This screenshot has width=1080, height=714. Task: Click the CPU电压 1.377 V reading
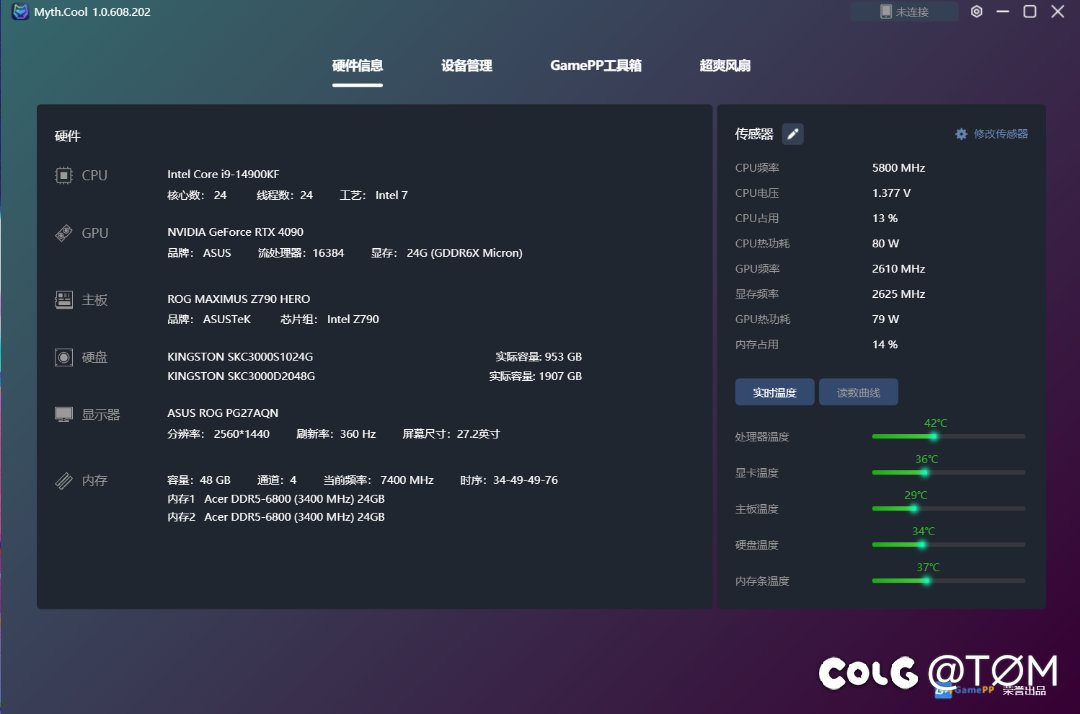click(823, 193)
